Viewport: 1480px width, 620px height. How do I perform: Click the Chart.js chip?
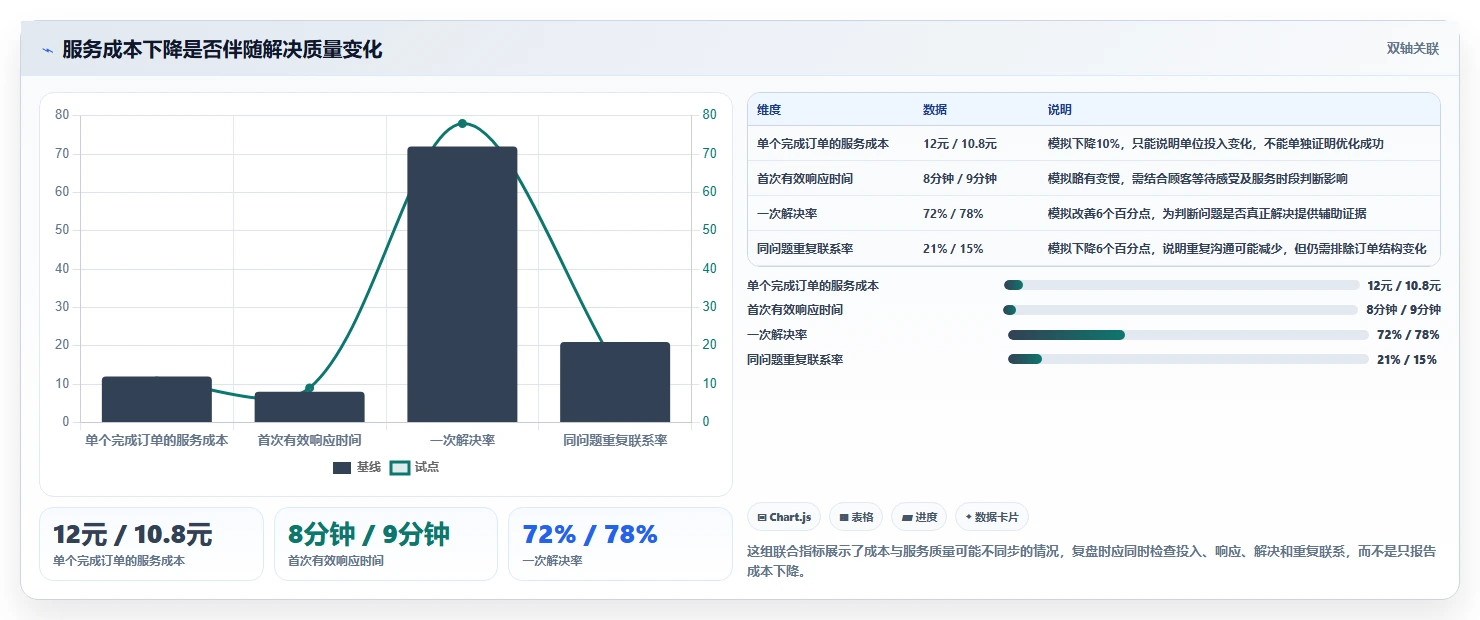point(784,517)
